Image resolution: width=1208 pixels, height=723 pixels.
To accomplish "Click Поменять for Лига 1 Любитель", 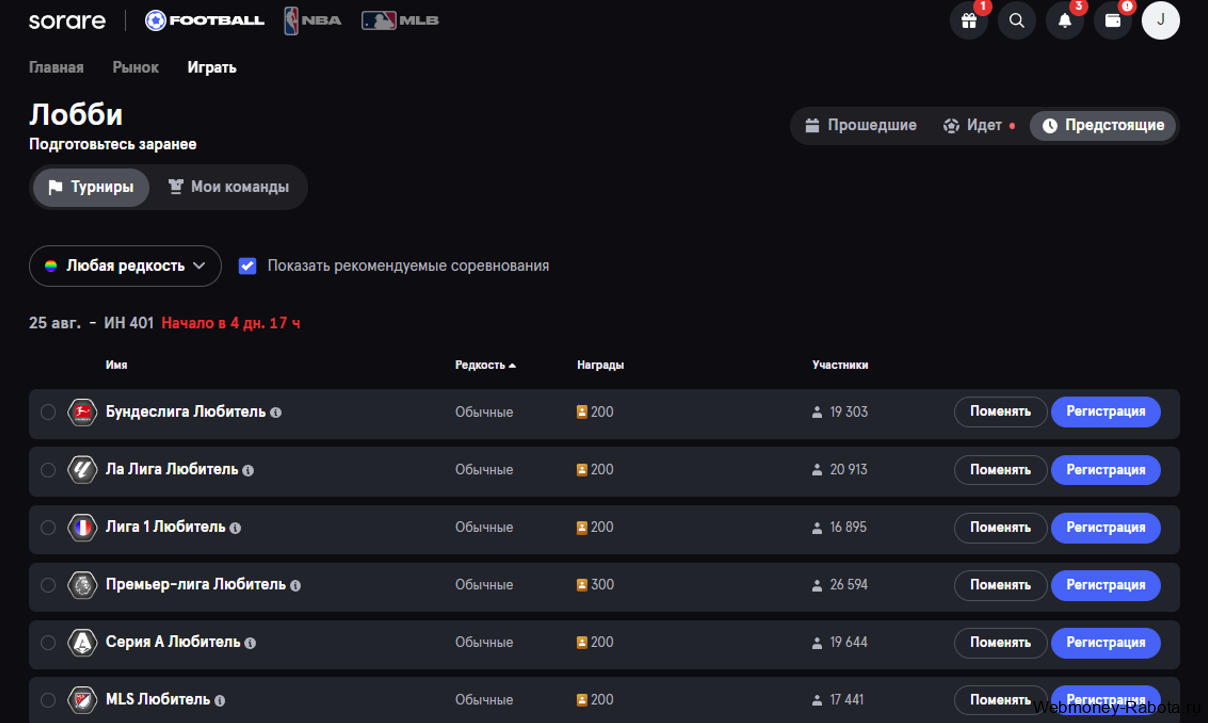I will 1000,527.
